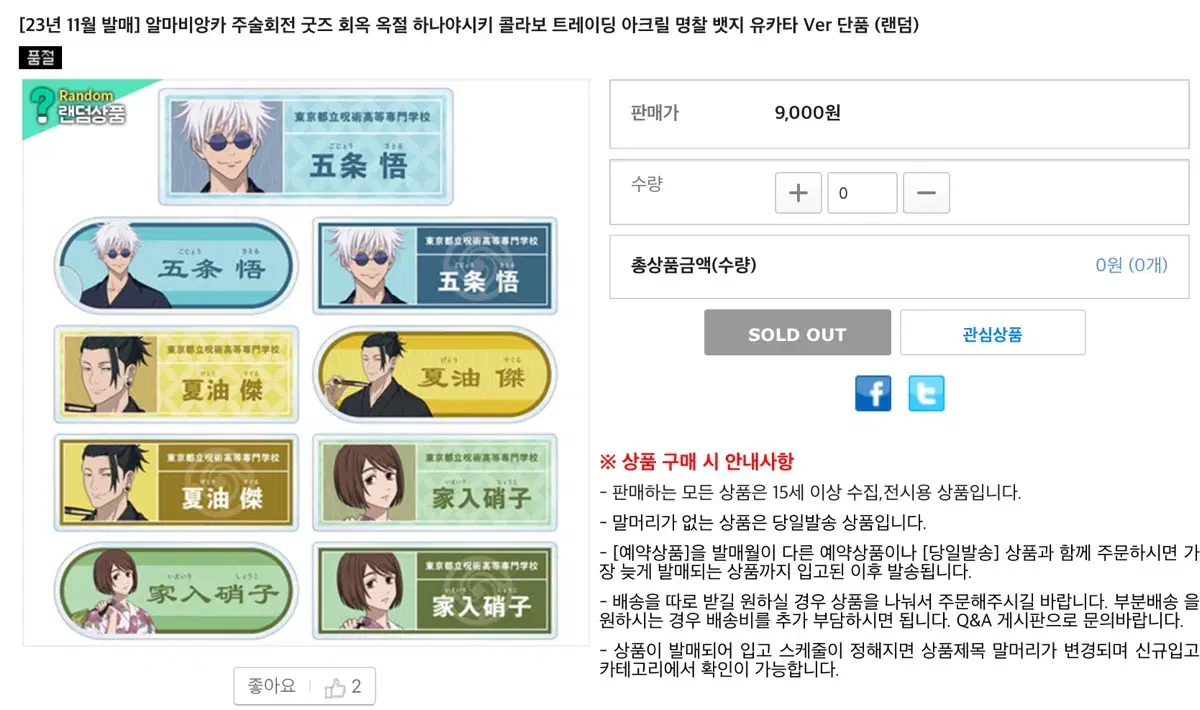
Task: Click the dark green Ieiri Shoko badge
Action: [x=435, y=591]
